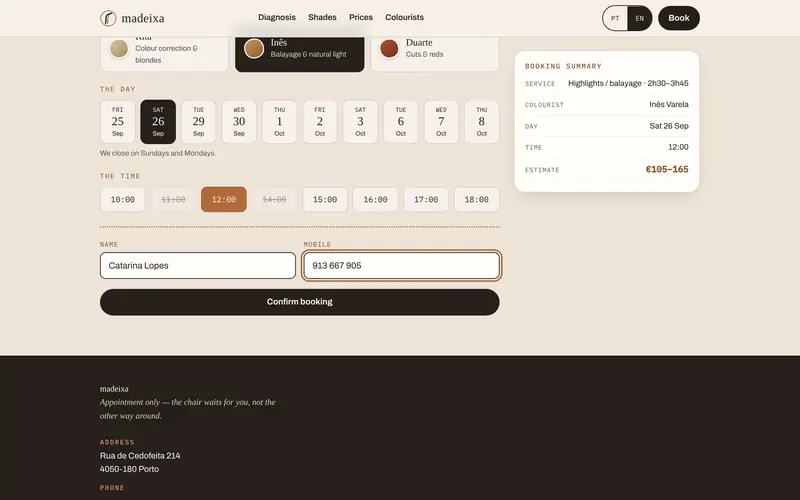The width and height of the screenshot is (800, 500).
Task: Click the €105–165 estimate value
Action: pos(667,169)
